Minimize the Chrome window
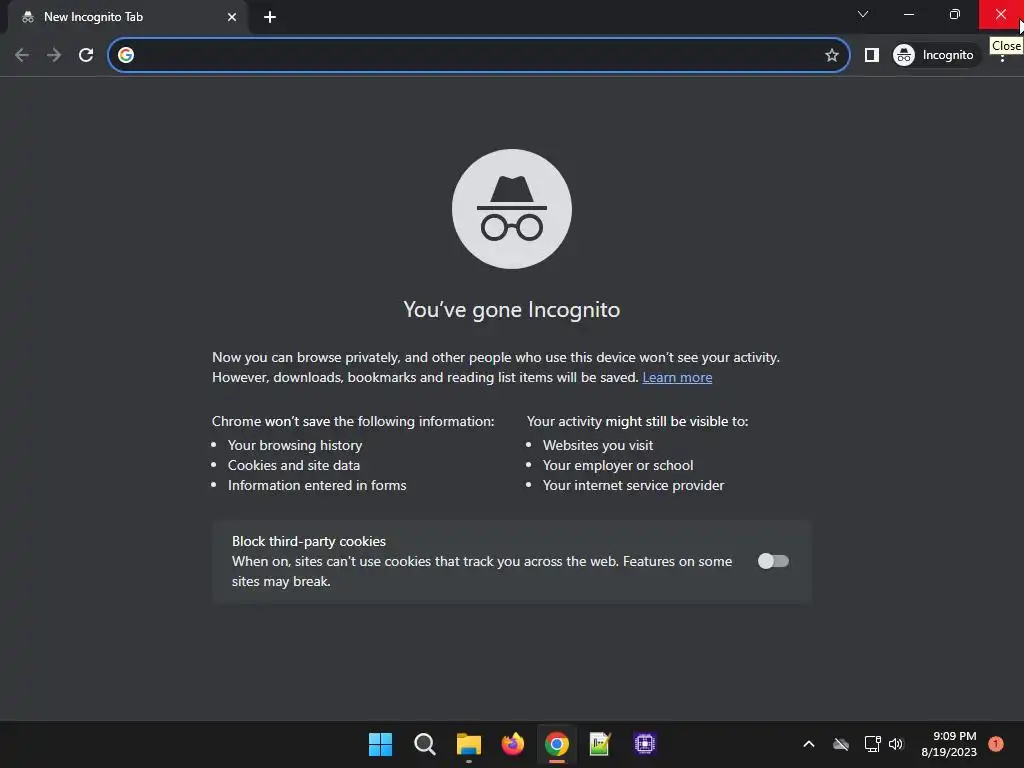The image size is (1024, 768). coord(909,14)
